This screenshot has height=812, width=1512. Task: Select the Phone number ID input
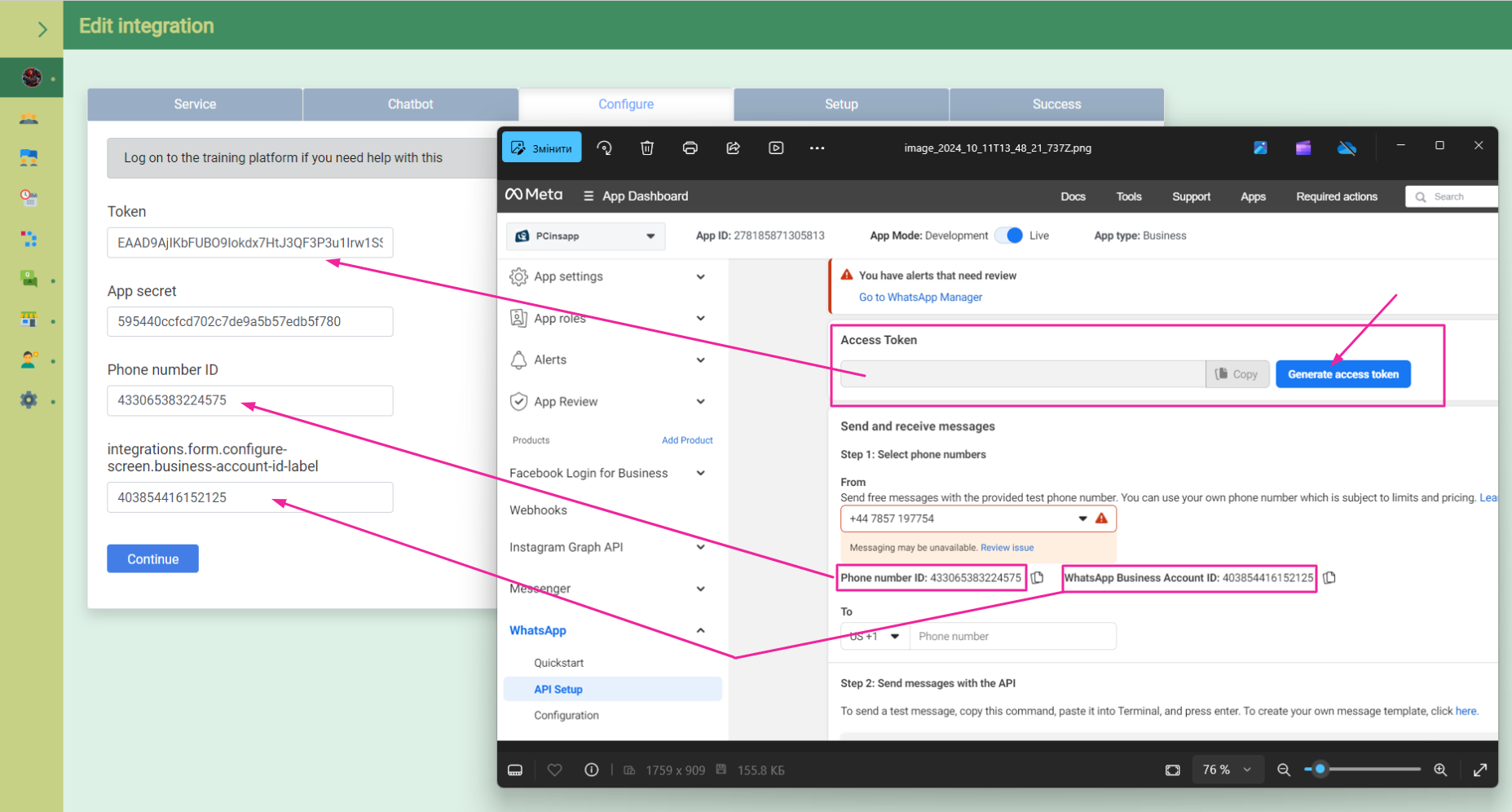tap(249, 400)
